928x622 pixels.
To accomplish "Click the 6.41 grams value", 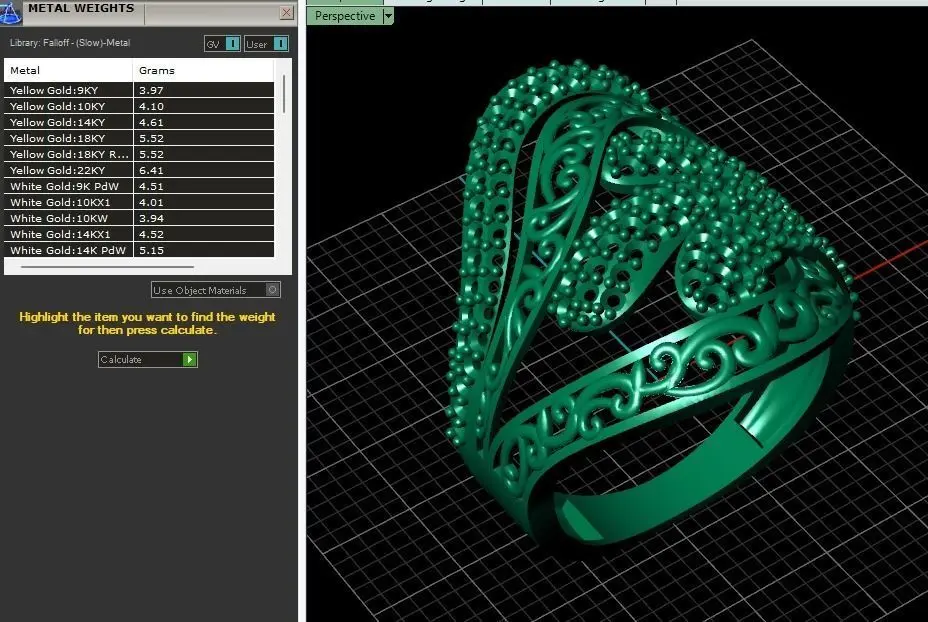I will coord(151,170).
